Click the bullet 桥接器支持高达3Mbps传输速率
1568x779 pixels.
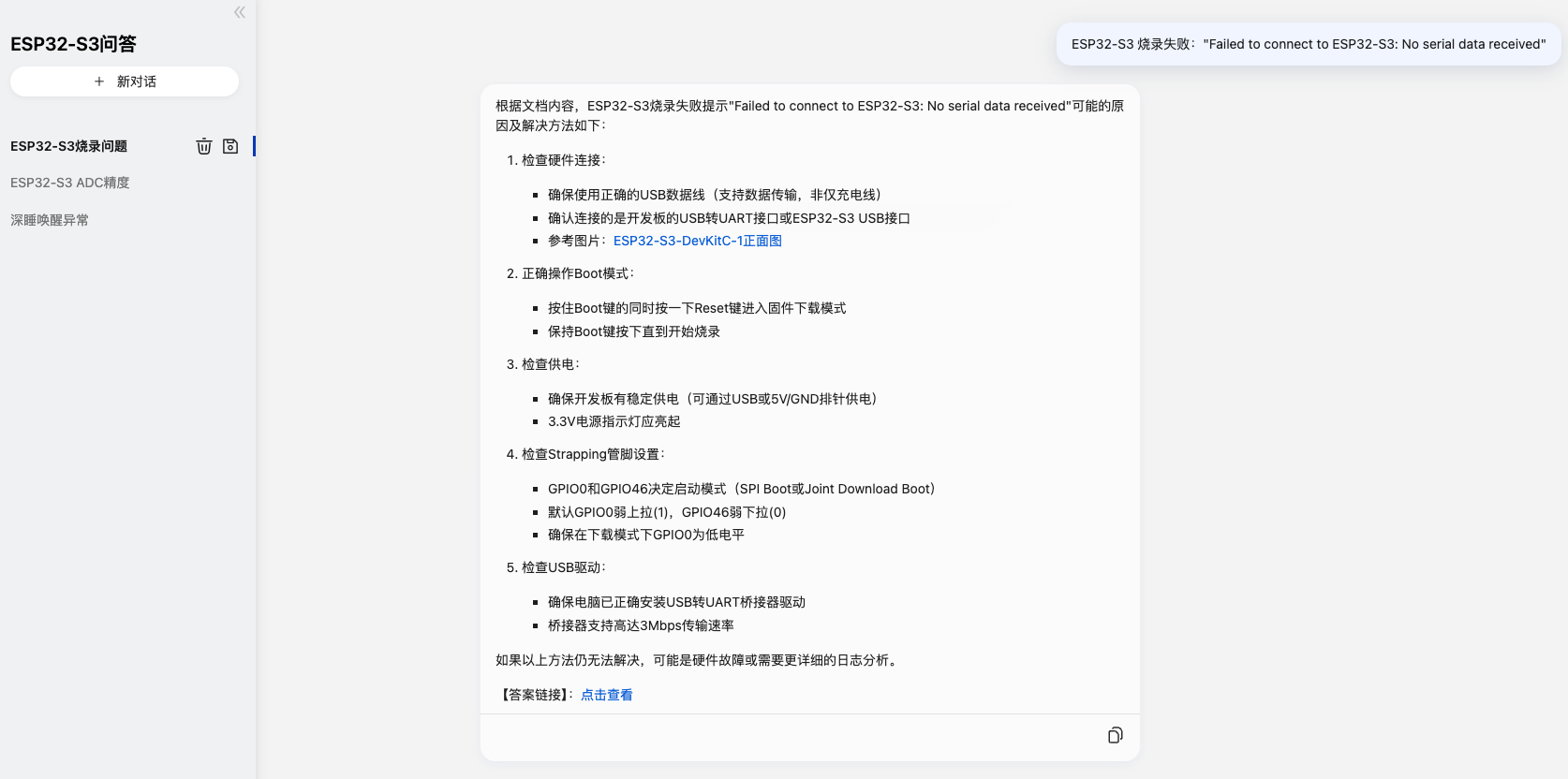[641, 625]
